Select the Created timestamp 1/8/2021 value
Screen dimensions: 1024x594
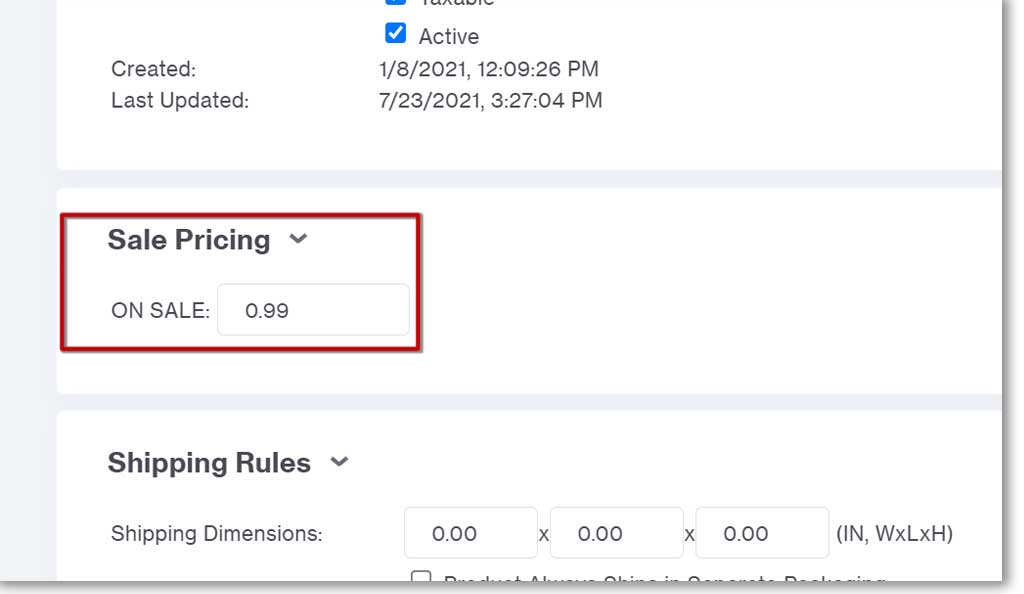[488, 69]
